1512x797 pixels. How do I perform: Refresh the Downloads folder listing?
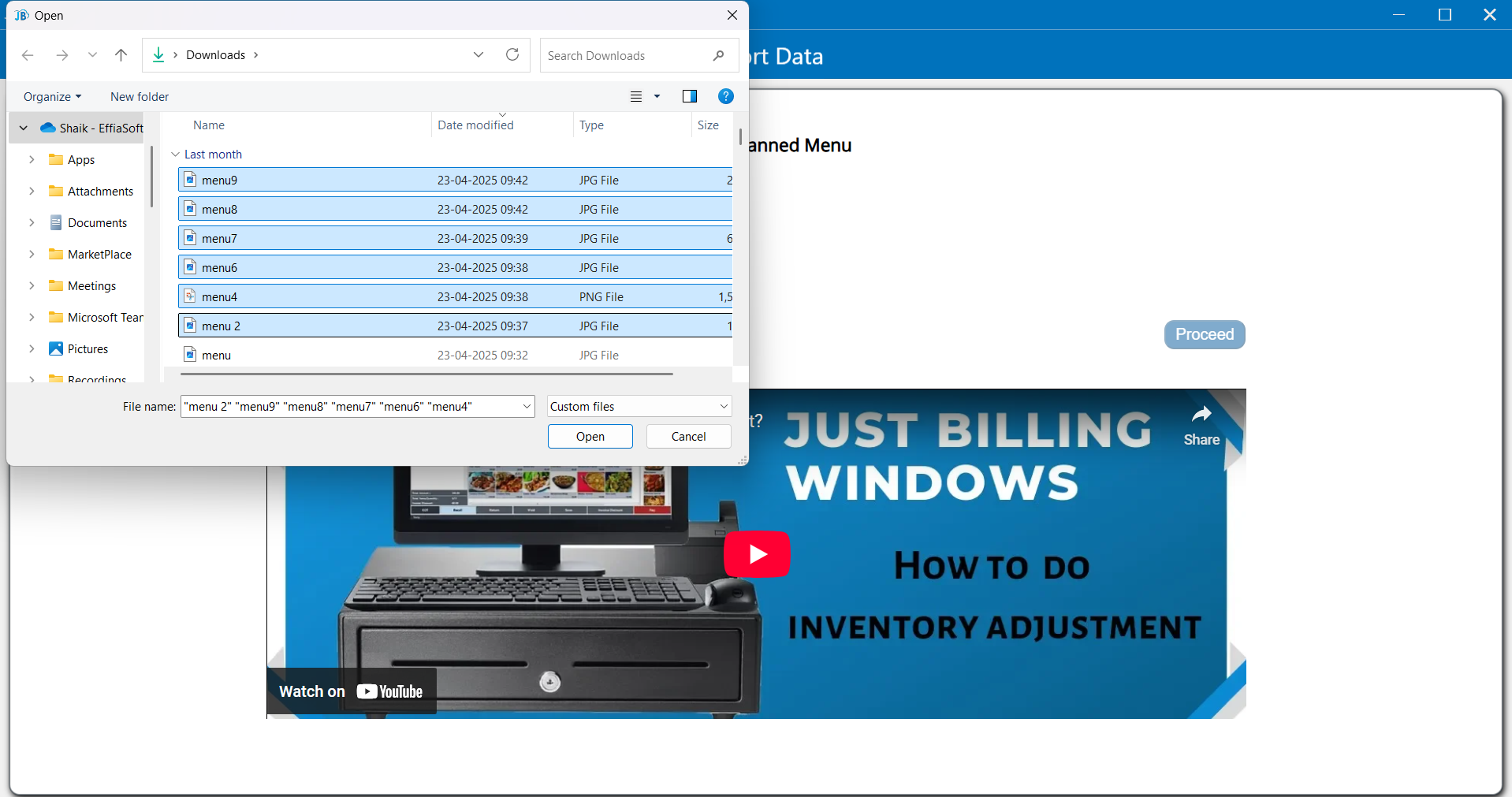[x=512, y=55]
